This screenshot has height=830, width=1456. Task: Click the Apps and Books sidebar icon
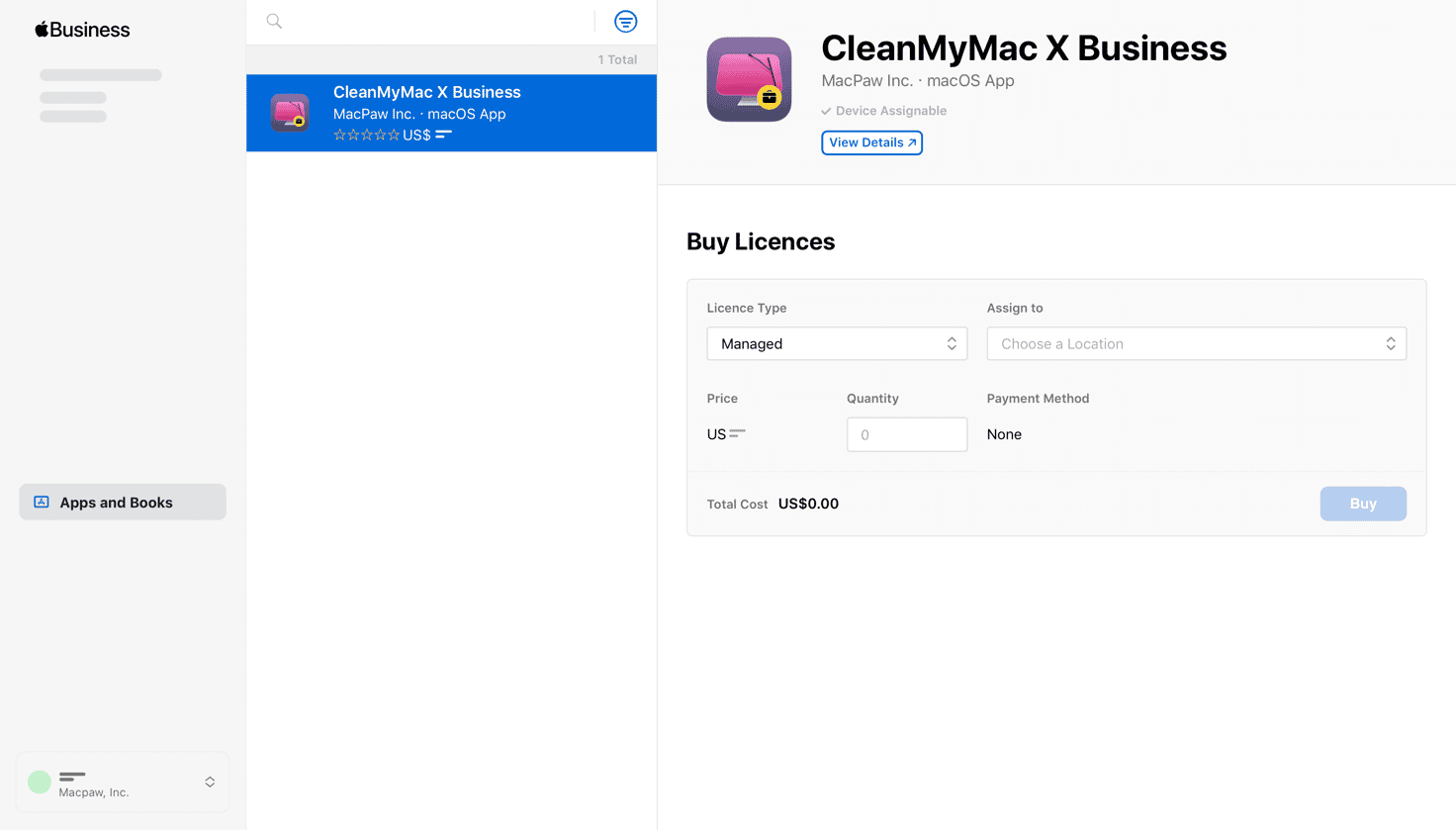tap(42, 502)
